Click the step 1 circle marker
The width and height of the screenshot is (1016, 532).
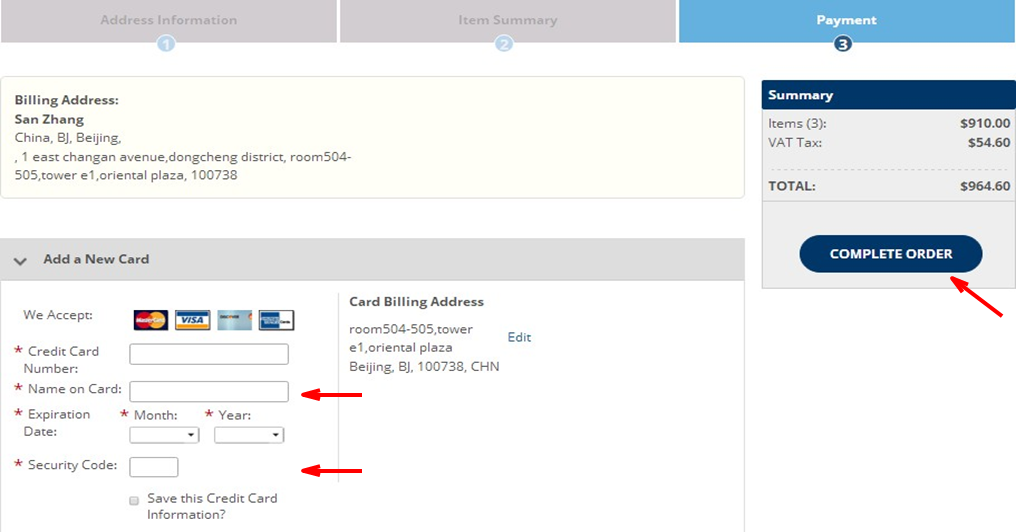[166, 44]
